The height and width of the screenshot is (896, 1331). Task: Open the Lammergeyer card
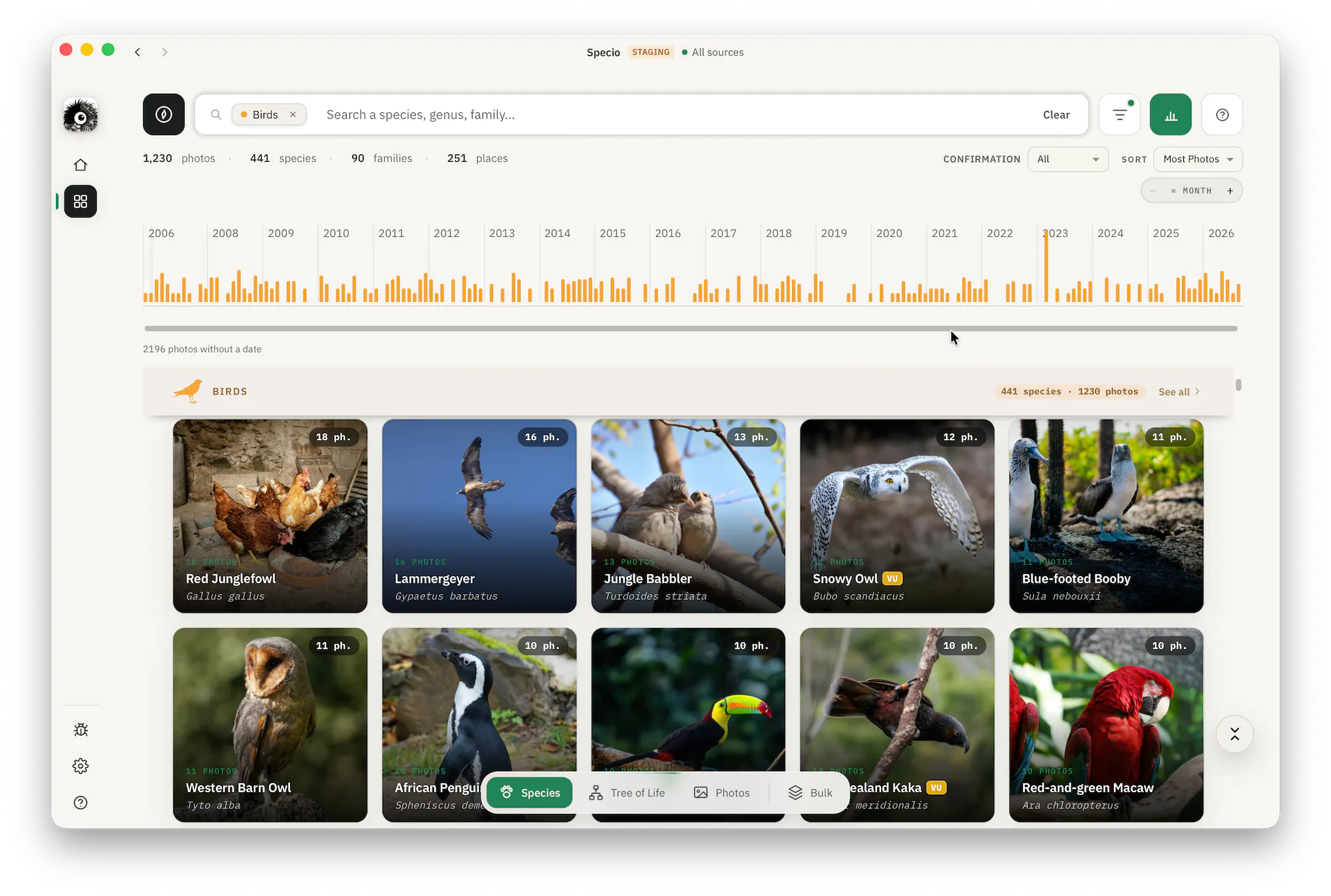click(479, 516)
